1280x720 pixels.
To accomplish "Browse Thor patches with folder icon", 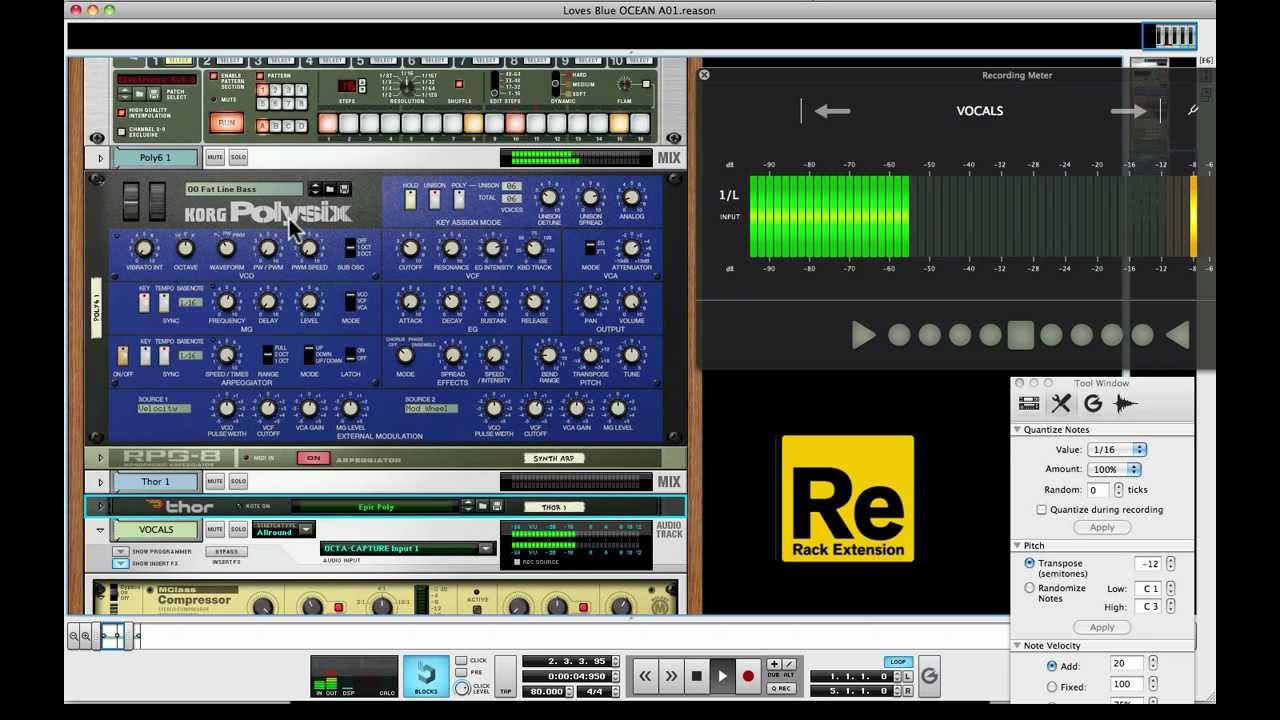I will pos(482,507).
